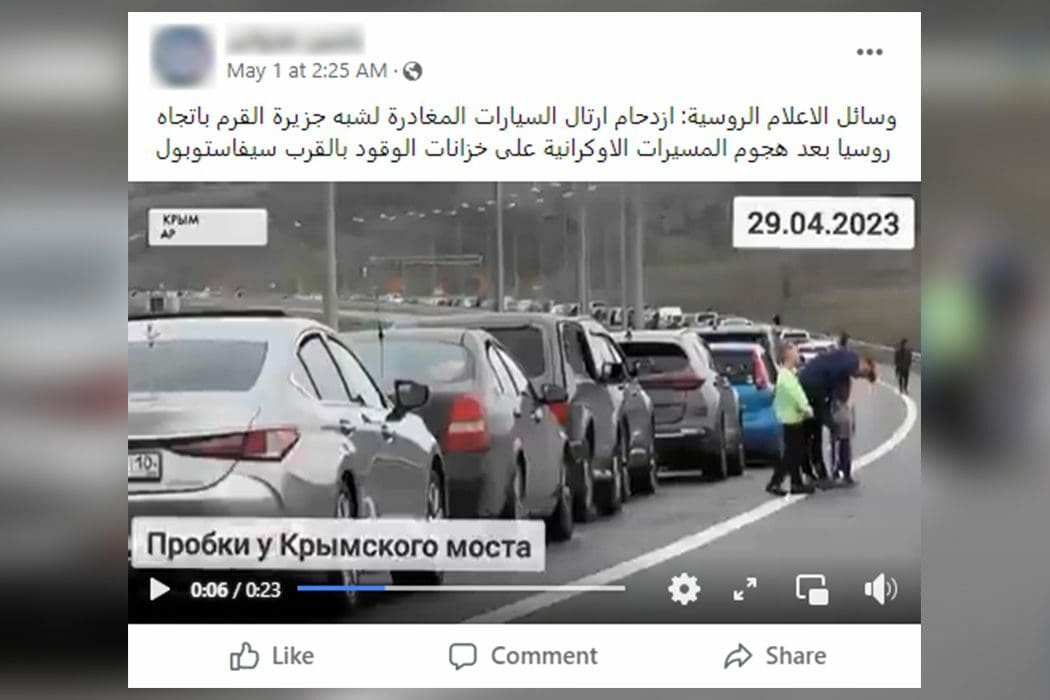Open video settings gear icon

(x=684, y=589)
